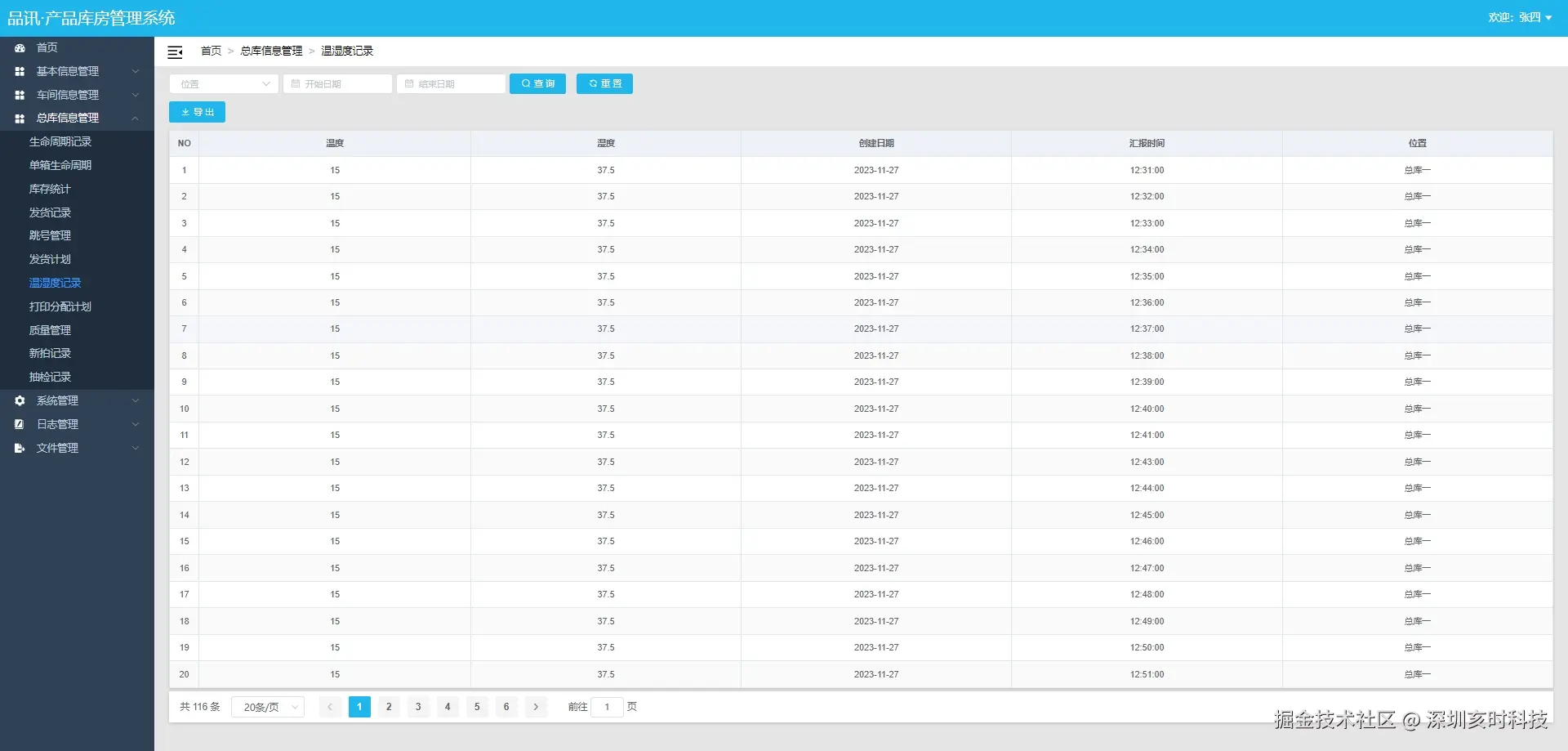This screenshot has width=1568, height=751.
Task: Click the previous page arrow
Action: point(330,707)
